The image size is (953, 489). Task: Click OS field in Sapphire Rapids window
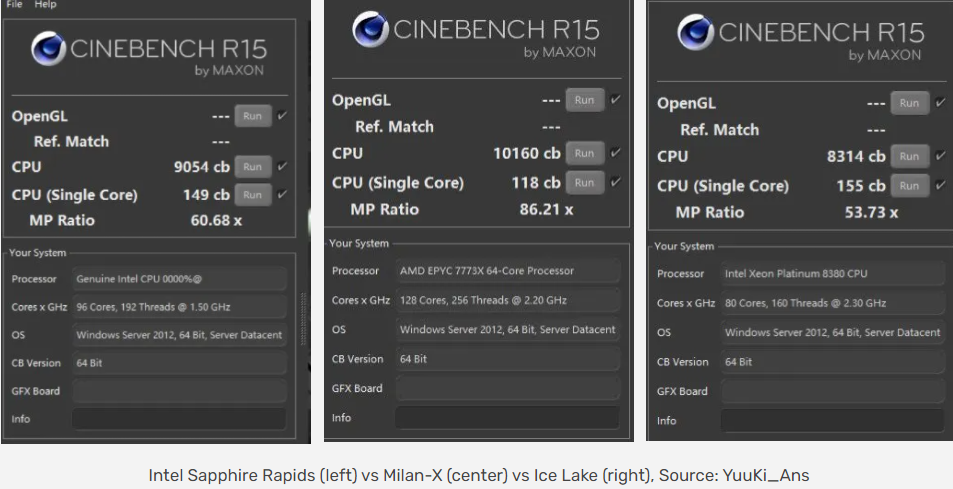[179, 335]
